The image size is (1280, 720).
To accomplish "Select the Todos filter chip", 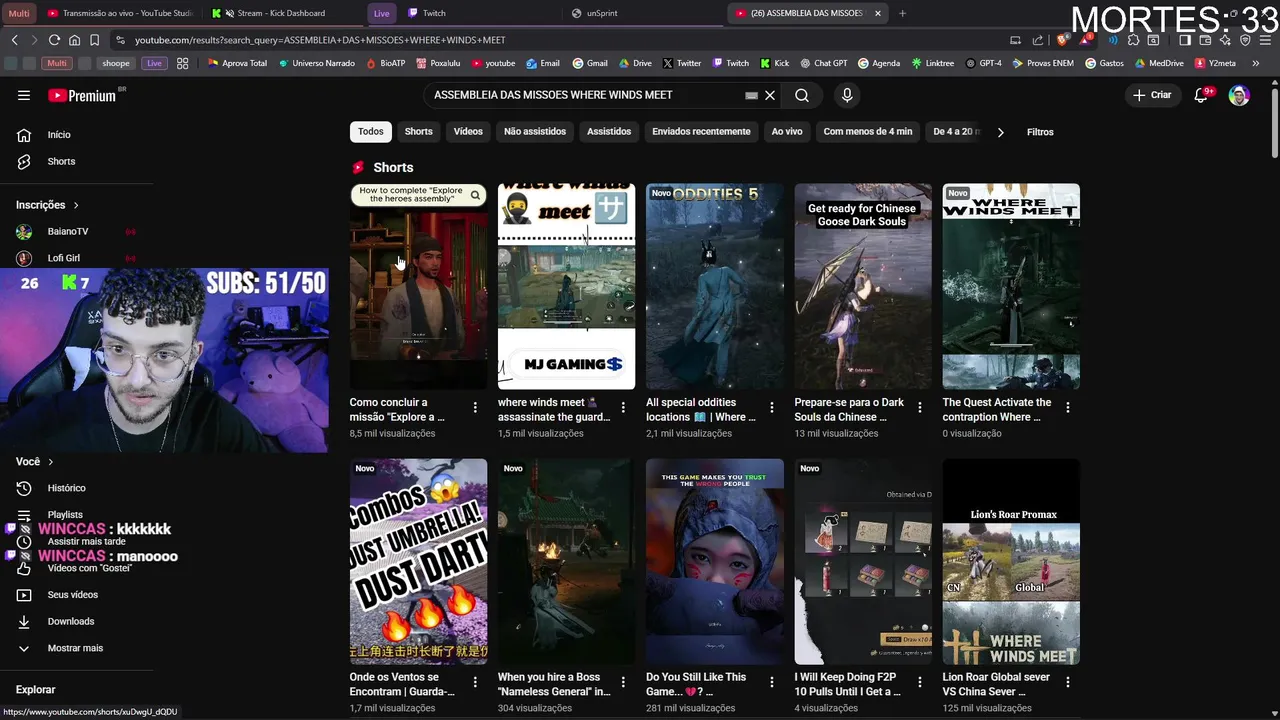I will [x=371, y=132].
